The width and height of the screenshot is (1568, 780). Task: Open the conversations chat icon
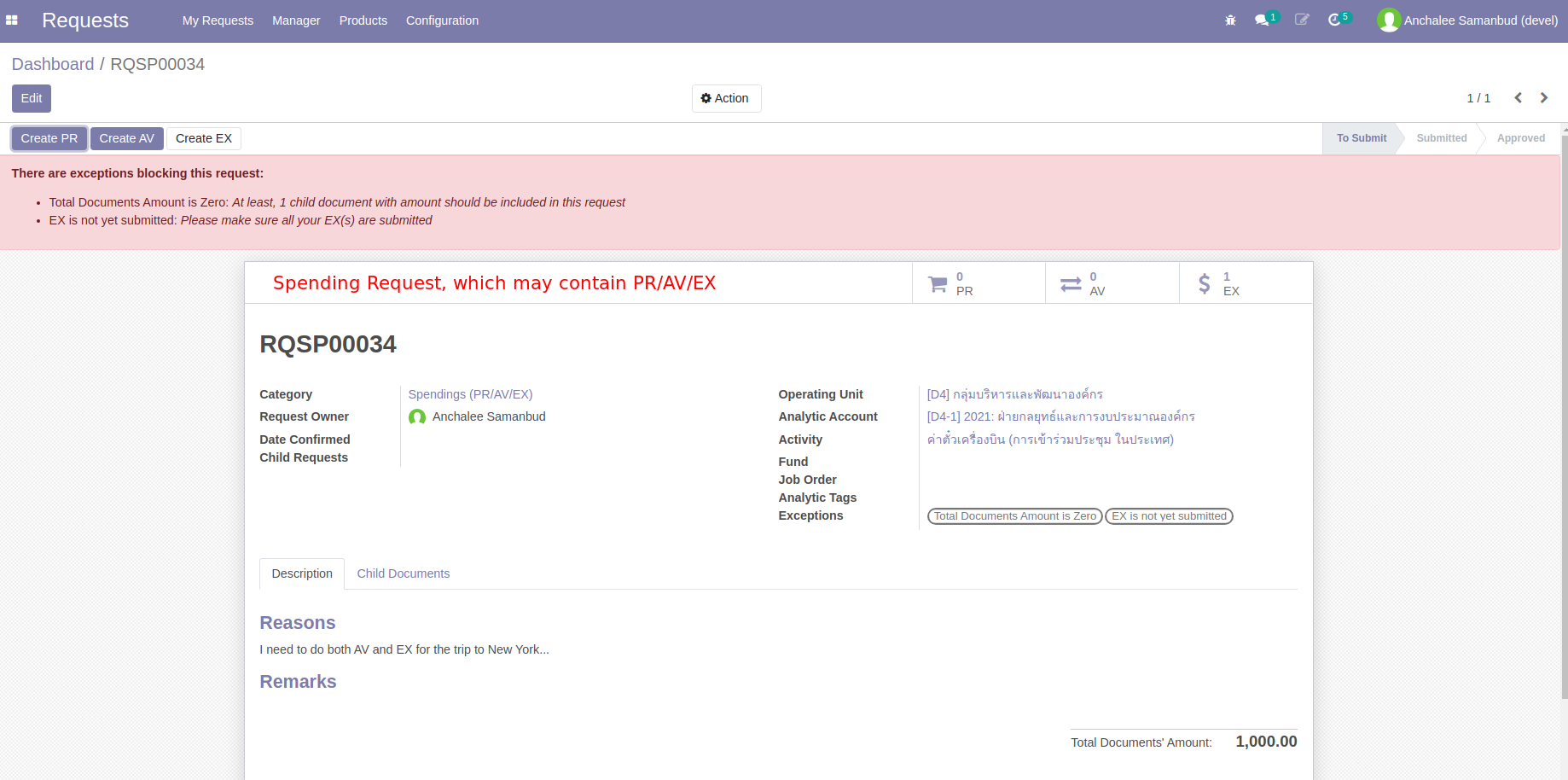click(x=1262, y=20)
